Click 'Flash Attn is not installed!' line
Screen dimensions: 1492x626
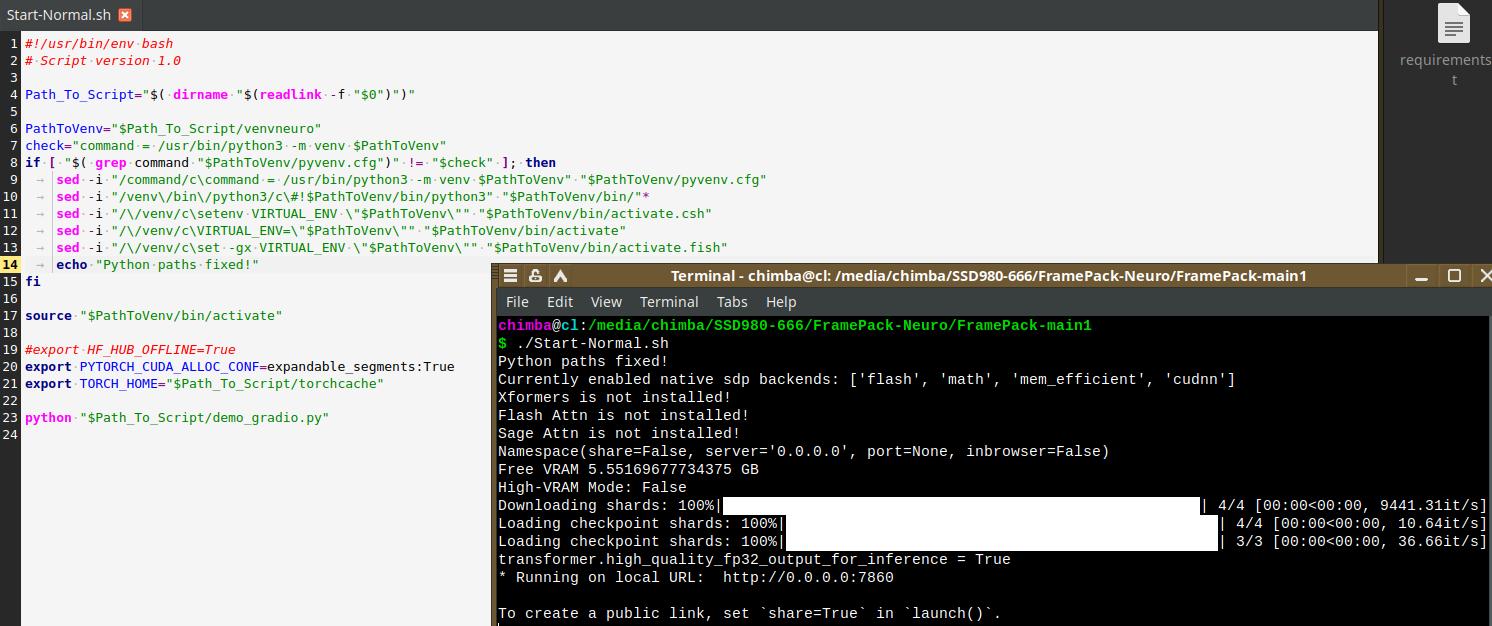point(624,416)
